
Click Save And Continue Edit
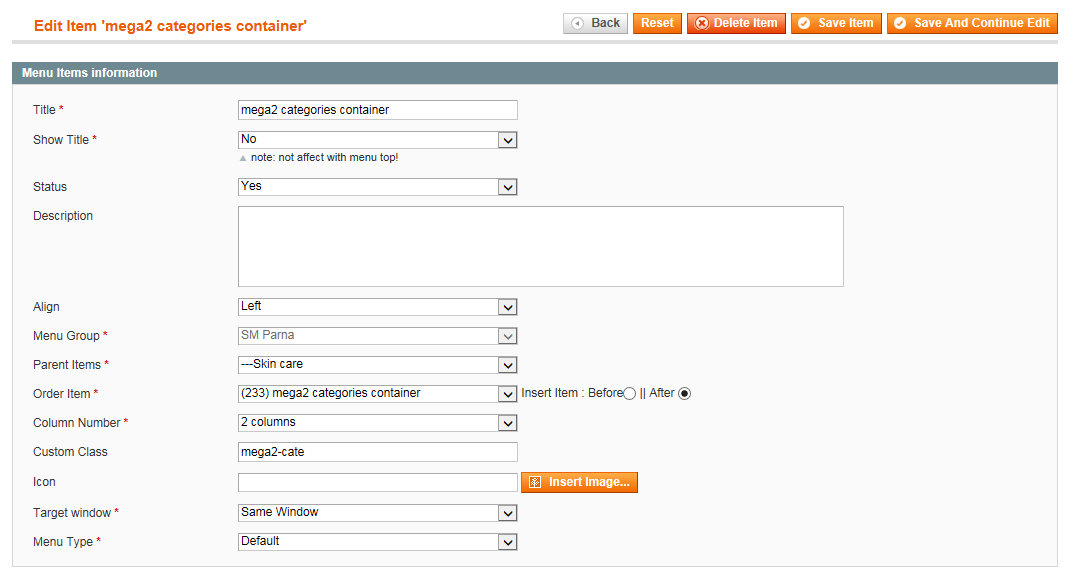click(x=972, y=23)
